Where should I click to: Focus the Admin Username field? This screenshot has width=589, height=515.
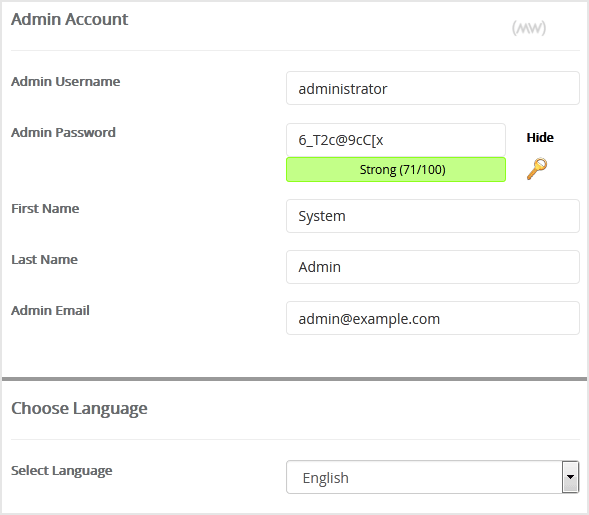[433, 88]
